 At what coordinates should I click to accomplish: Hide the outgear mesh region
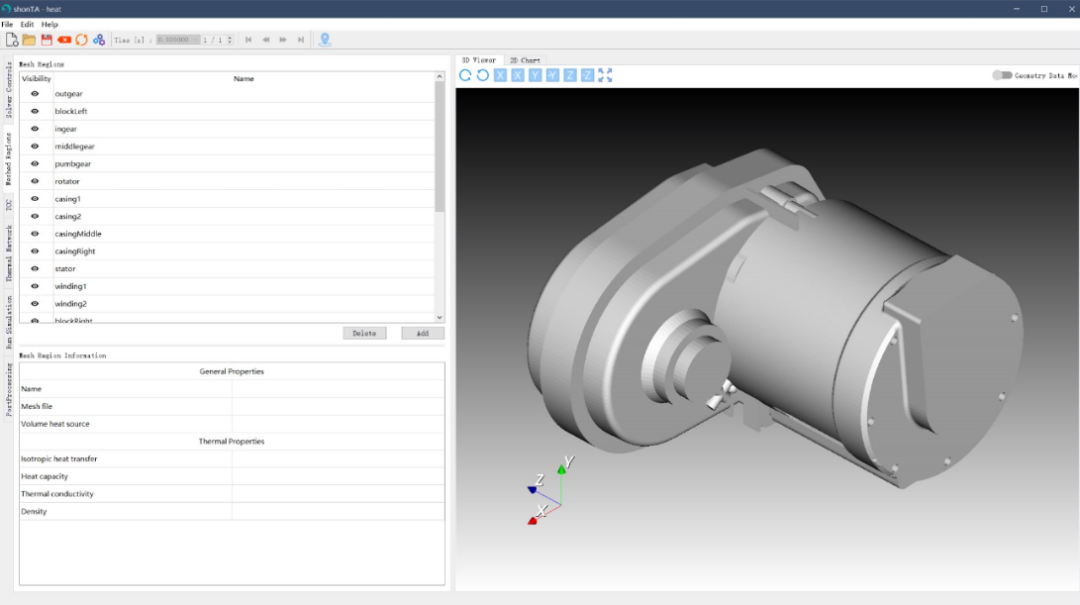pyautogui.click(x=35, y=94)
